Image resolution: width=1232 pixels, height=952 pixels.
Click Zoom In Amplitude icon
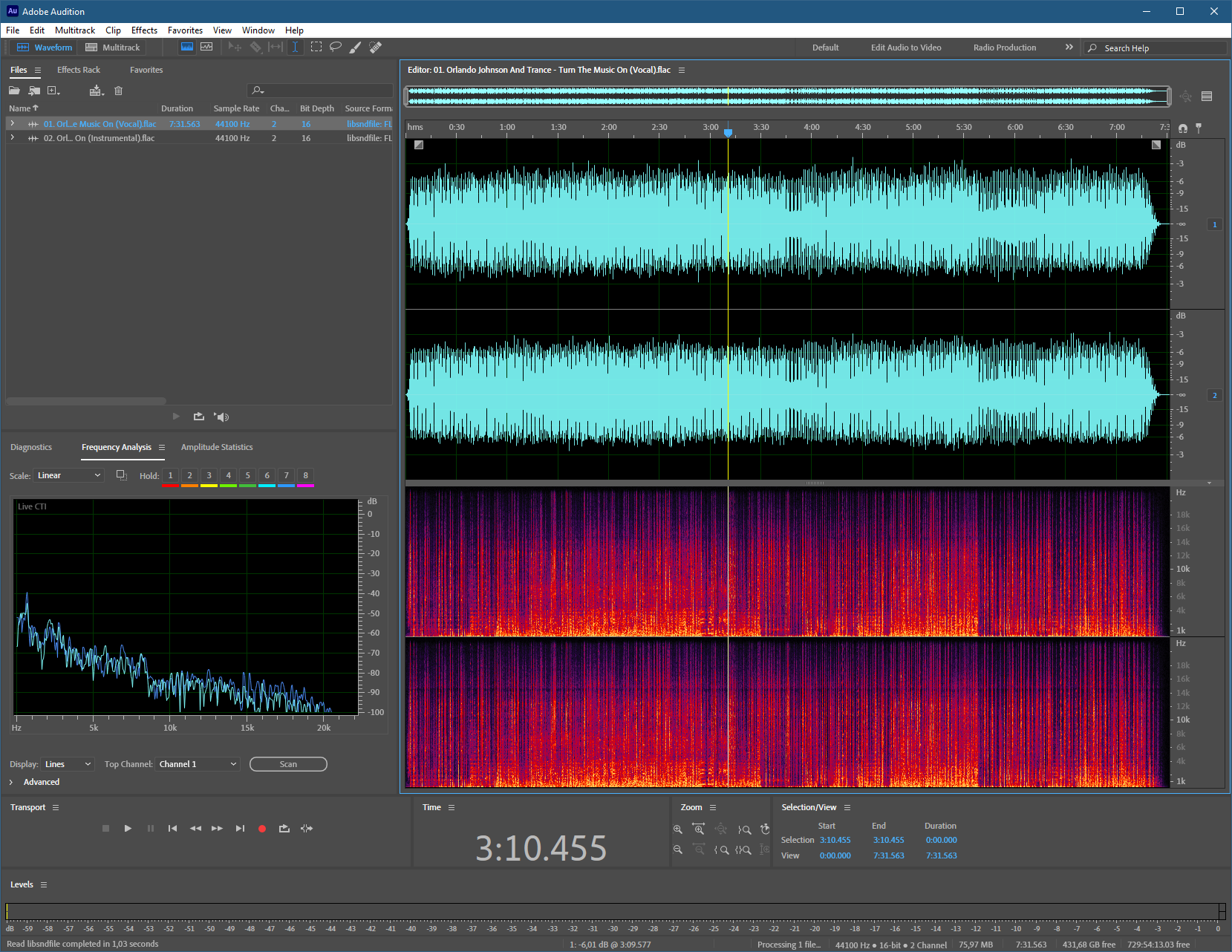(678, 829)
